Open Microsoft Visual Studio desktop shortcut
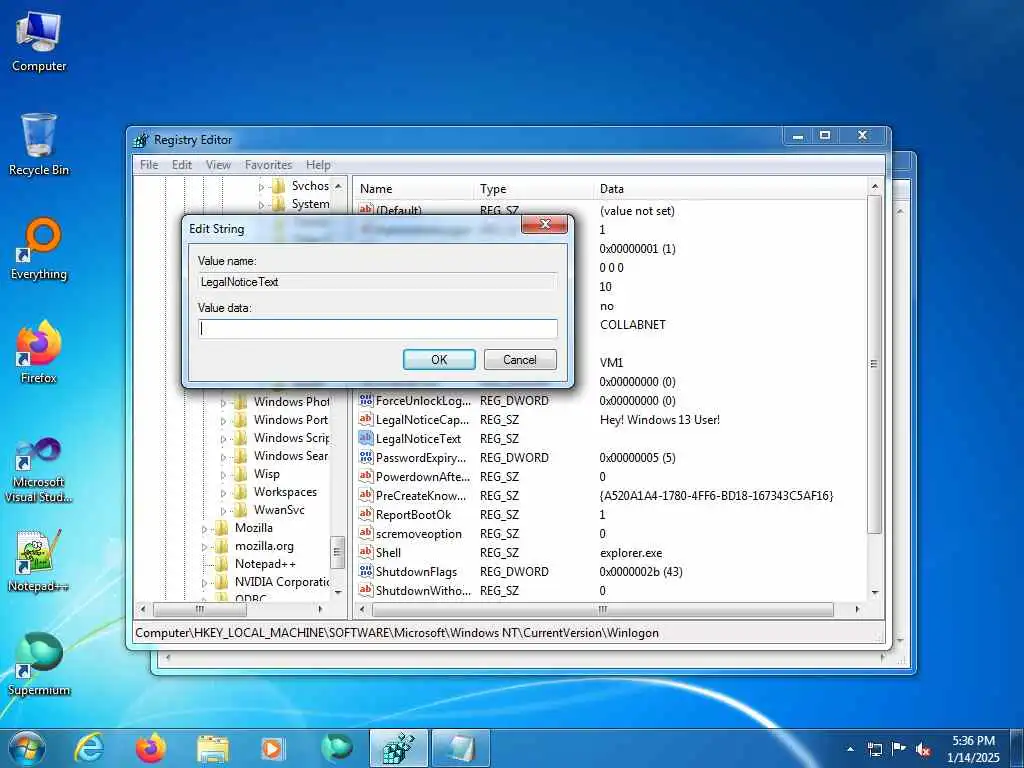This screenshot has height=768, width=1024. (x=39, y=470)
